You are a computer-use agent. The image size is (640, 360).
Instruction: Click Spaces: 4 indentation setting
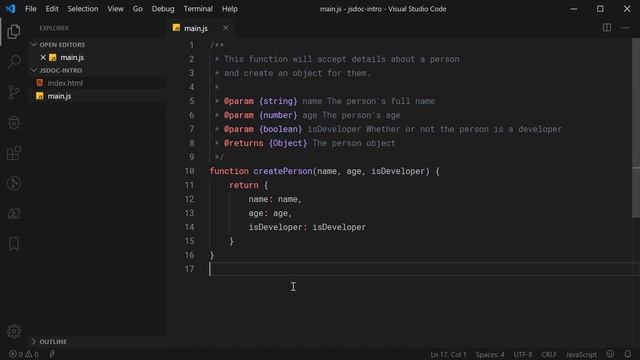click(490, 354)
